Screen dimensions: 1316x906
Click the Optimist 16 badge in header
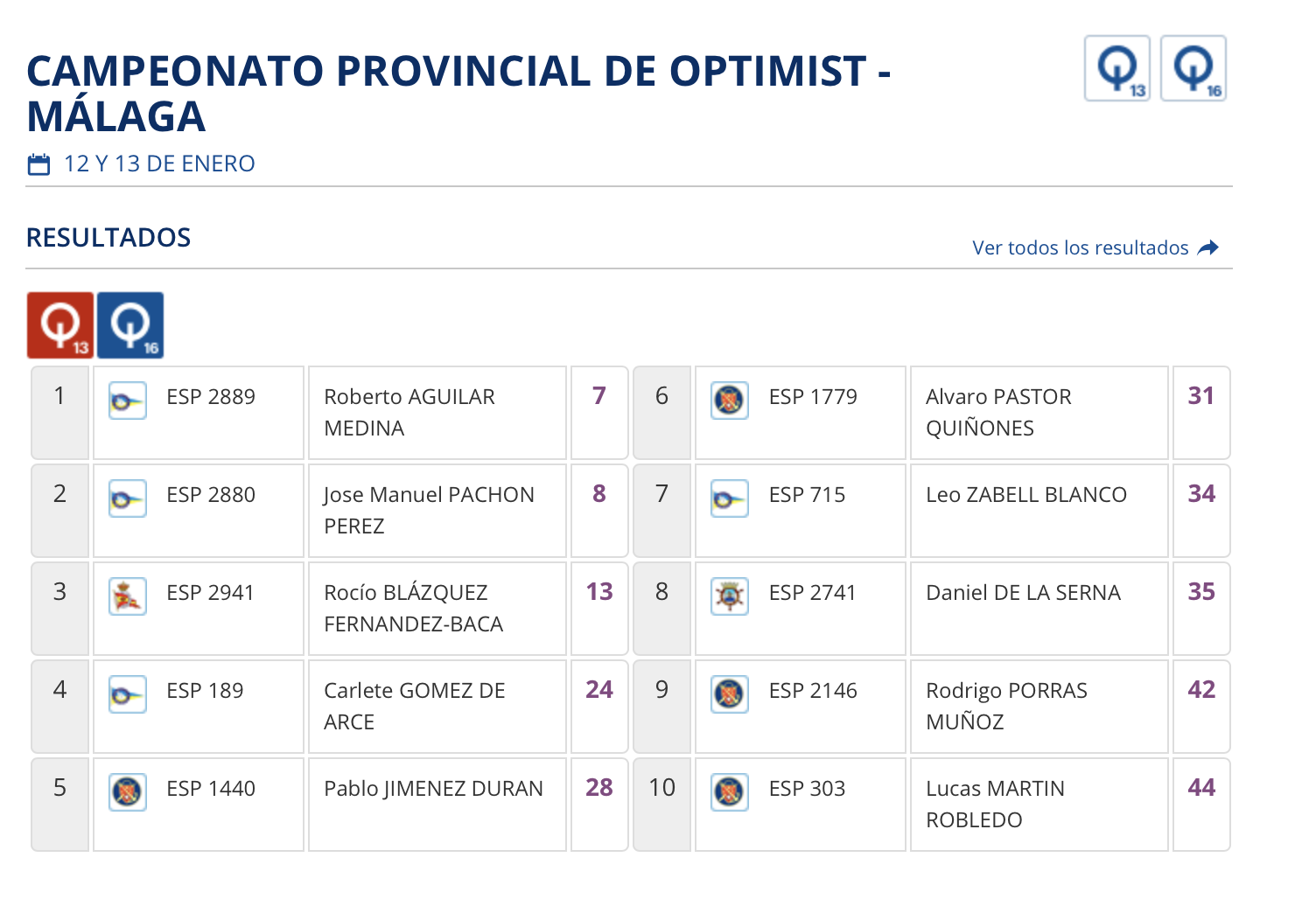point(1193,68)
